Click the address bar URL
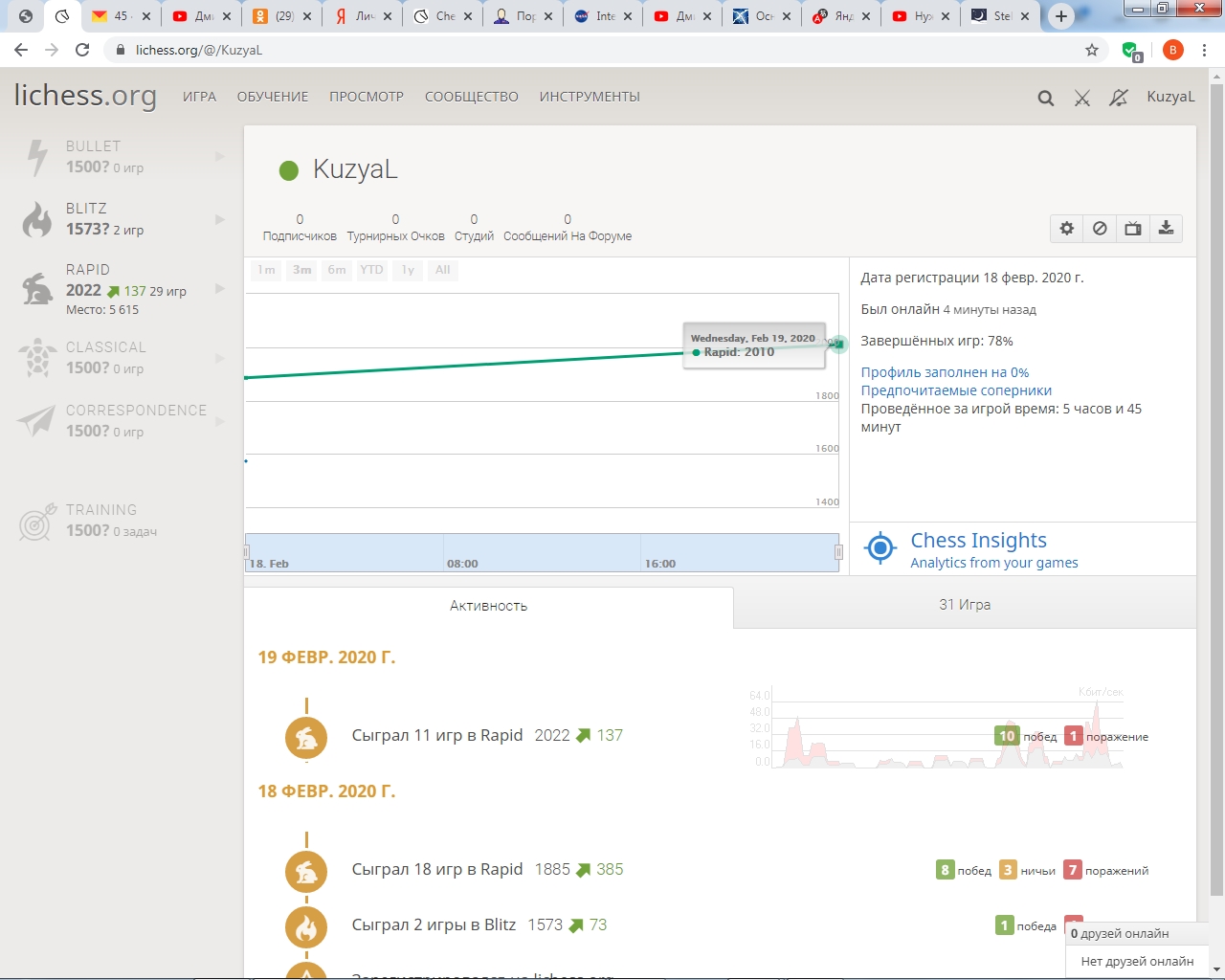Screen dimensions: 1225x980 pyautogui.click(x=199, y=50)
